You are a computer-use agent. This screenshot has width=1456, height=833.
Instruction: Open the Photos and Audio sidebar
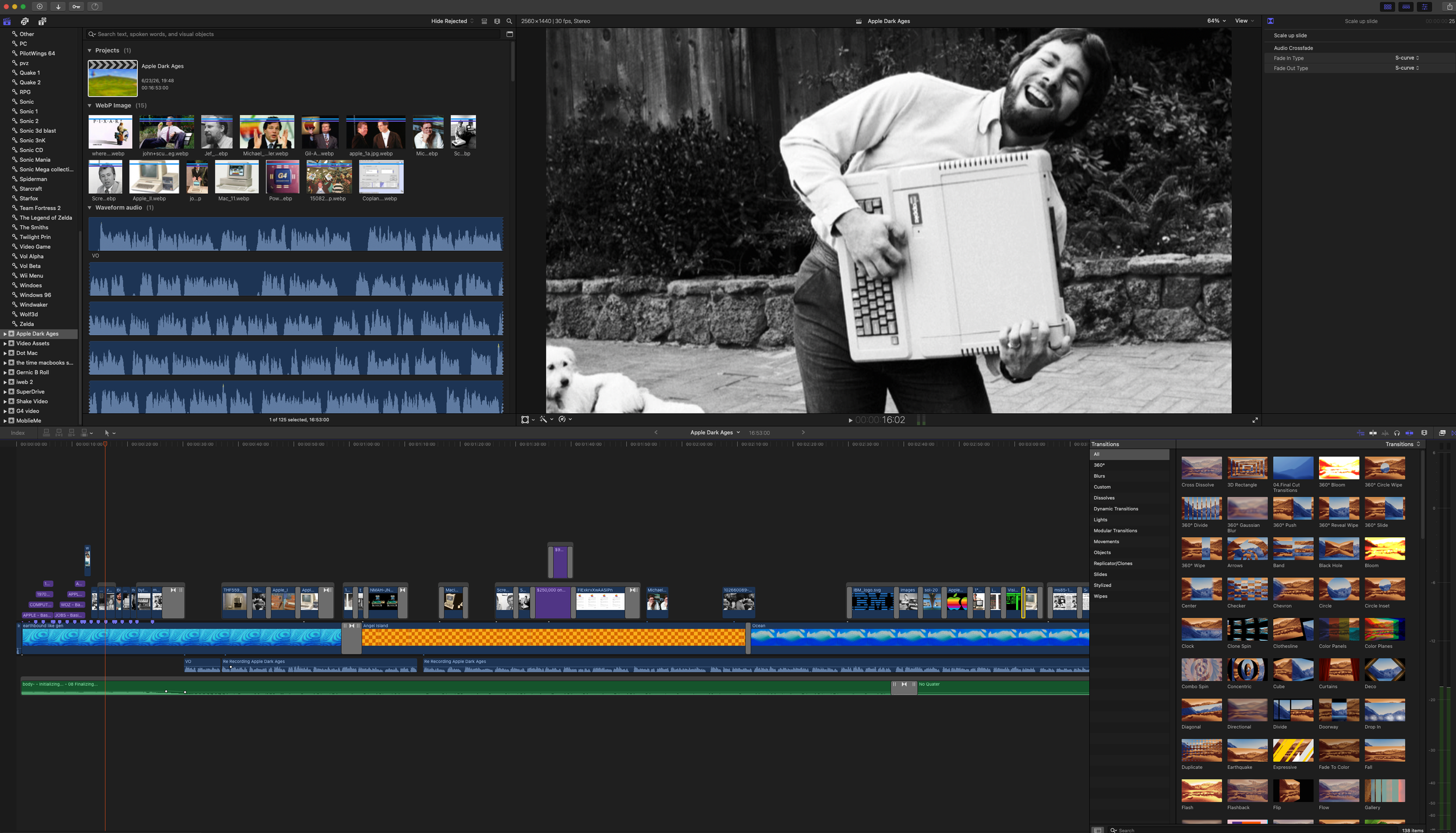pos(24,21)
